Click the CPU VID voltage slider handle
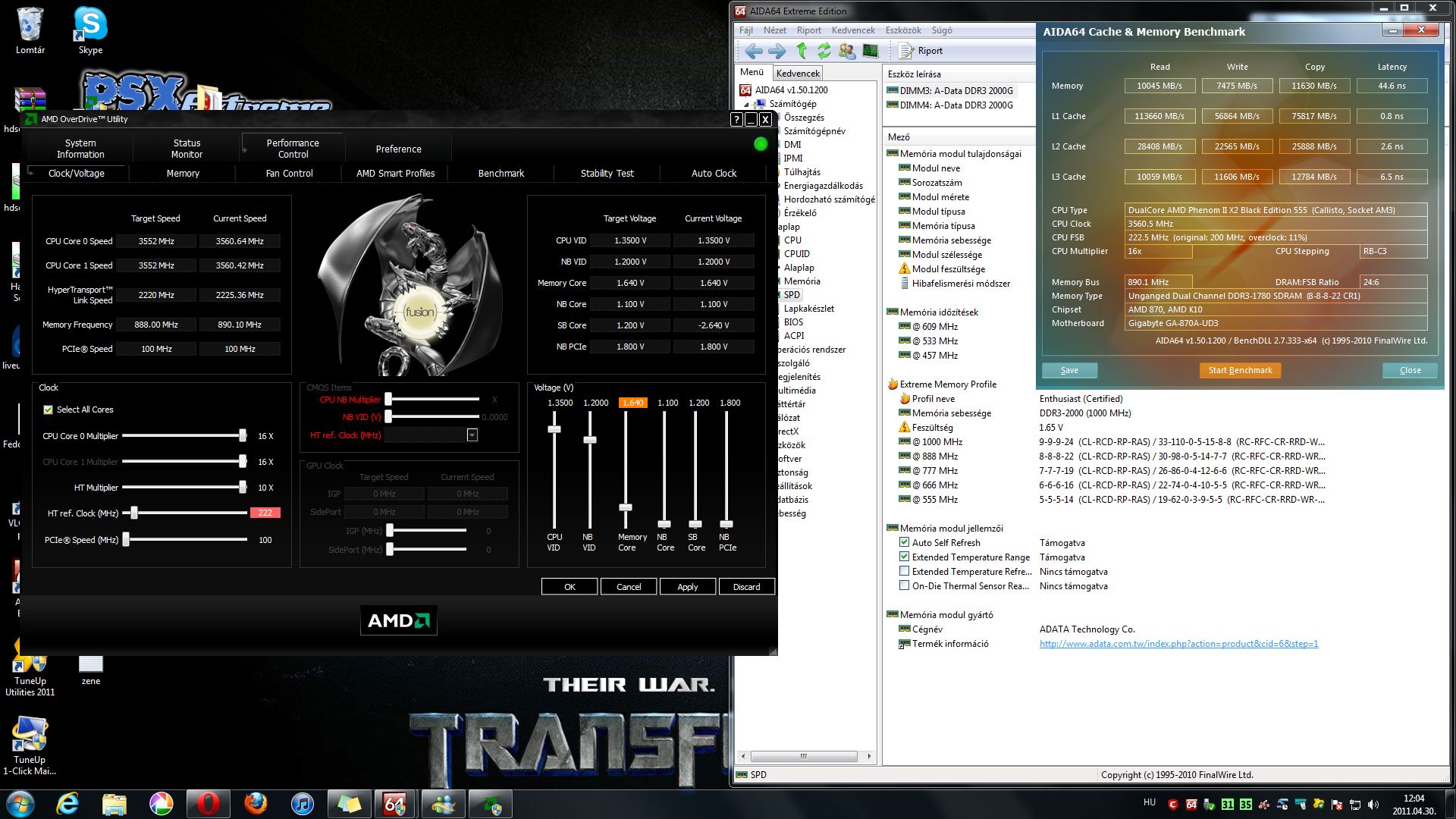The height and width of the screenshot is (819, 1456). 554,429
